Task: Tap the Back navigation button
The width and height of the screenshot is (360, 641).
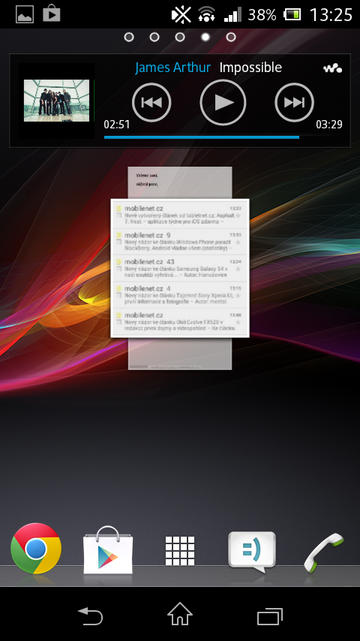Action: tap(90, 616)
